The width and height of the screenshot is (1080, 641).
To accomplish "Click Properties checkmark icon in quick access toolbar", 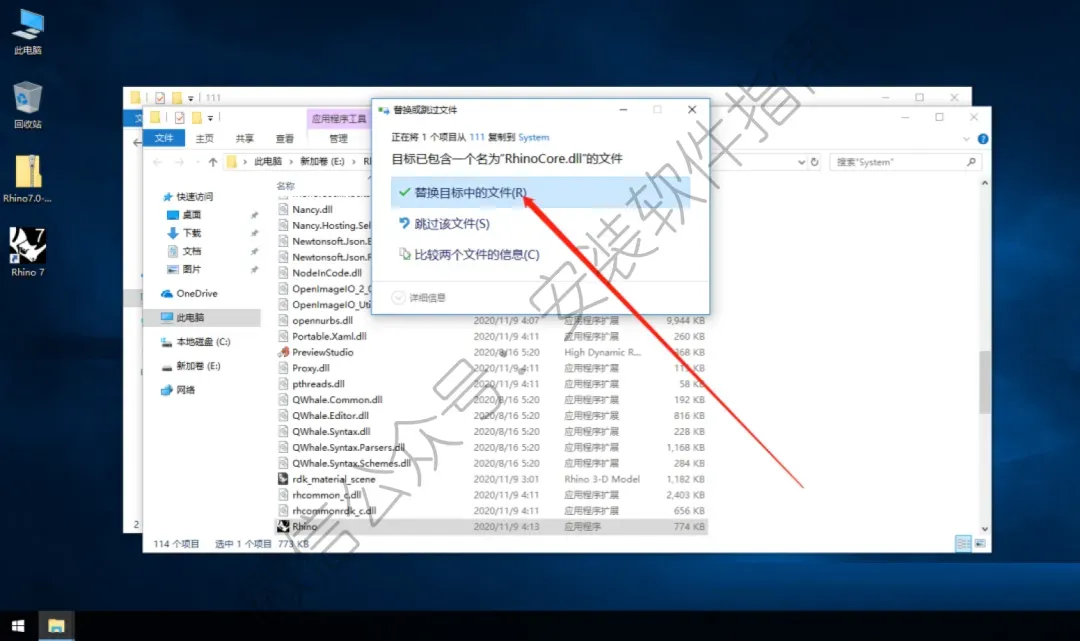I will click(179, 118).
